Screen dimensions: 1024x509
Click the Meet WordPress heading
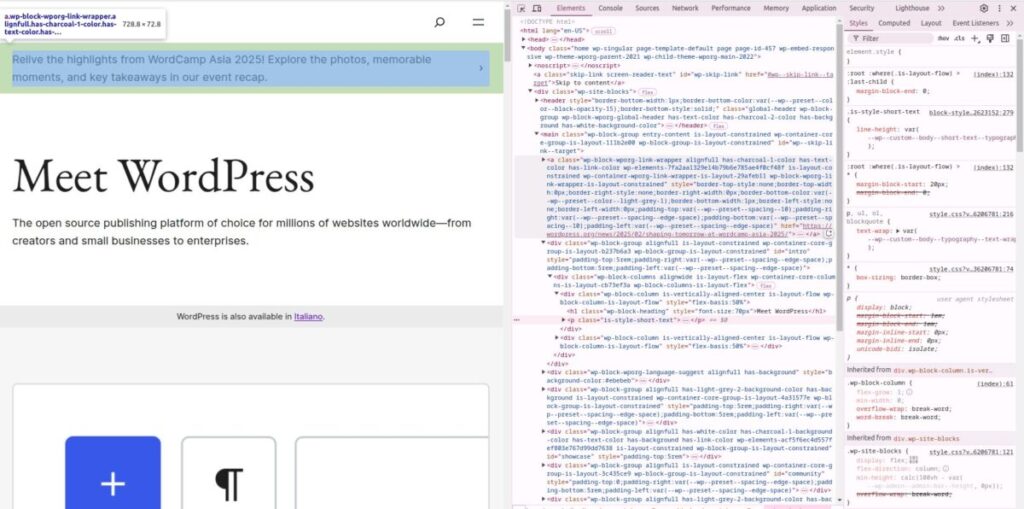click(163, 176)
